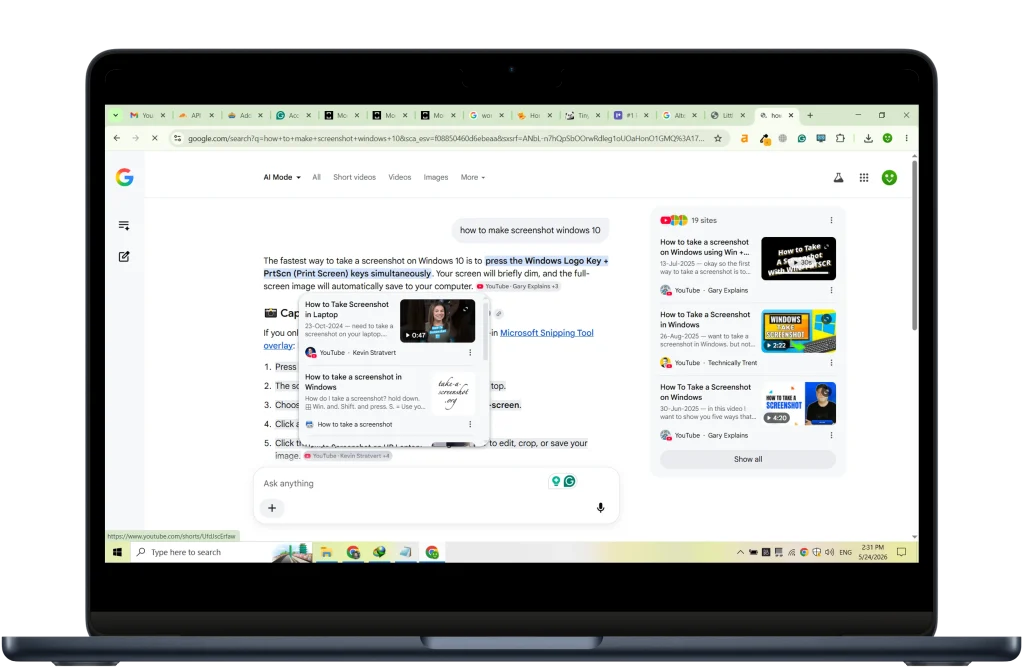The width and height of the screenshot is (1024, 668).
Task: Open options for Kevin Stratvert video card
Action: point(470,353)
